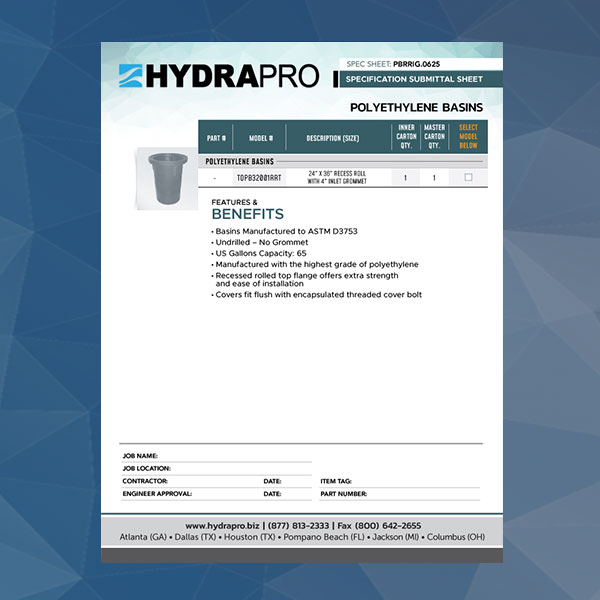Click the Atlanta (GA) location text

tap(143, 537)
